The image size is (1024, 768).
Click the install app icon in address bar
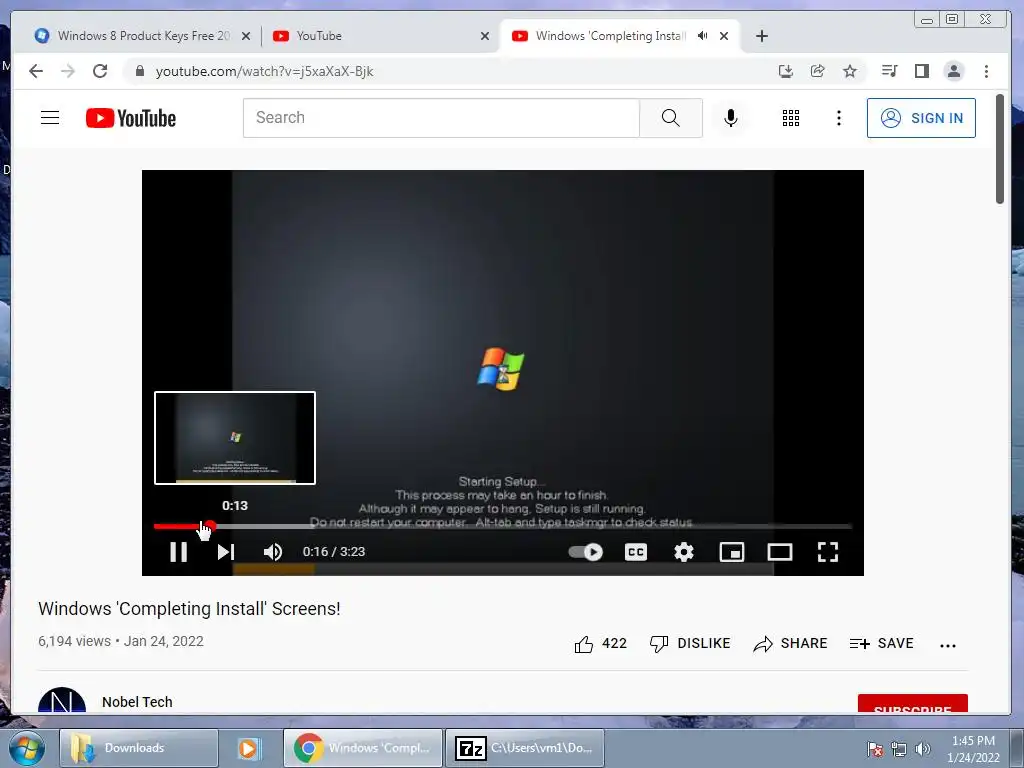(786, 71)
